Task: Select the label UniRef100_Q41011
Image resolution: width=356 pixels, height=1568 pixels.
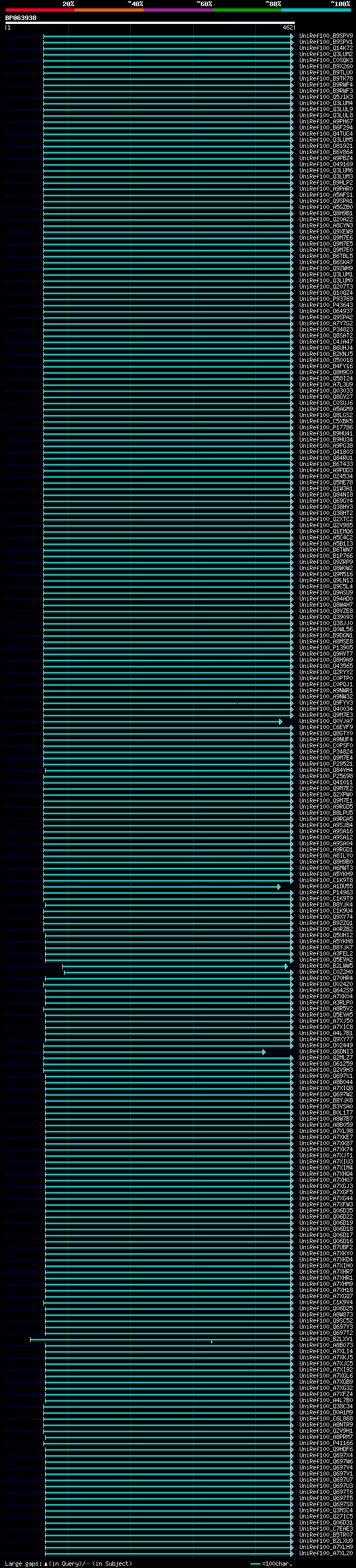Action: 325,782
